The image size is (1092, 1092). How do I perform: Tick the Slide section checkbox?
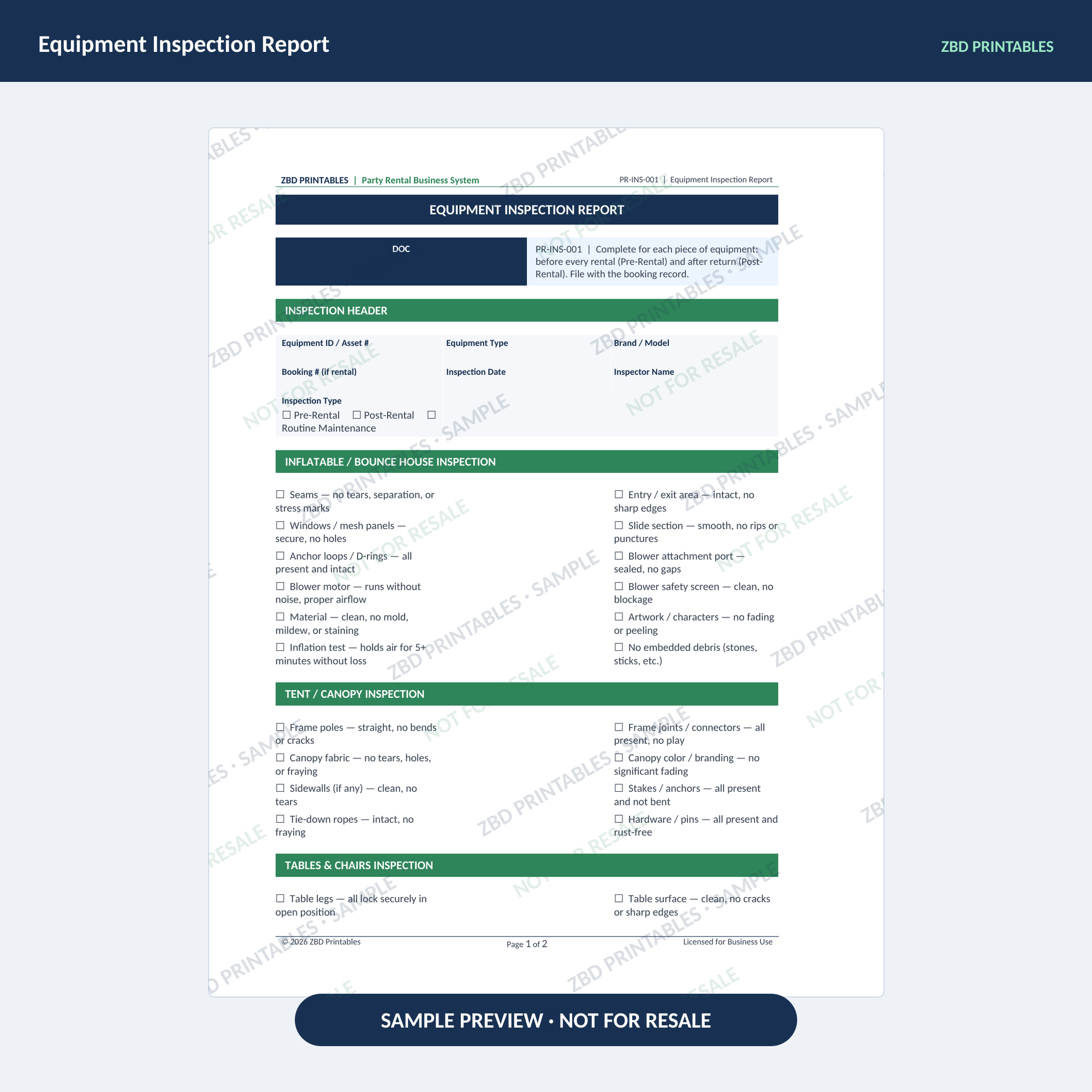coord(619,525)
